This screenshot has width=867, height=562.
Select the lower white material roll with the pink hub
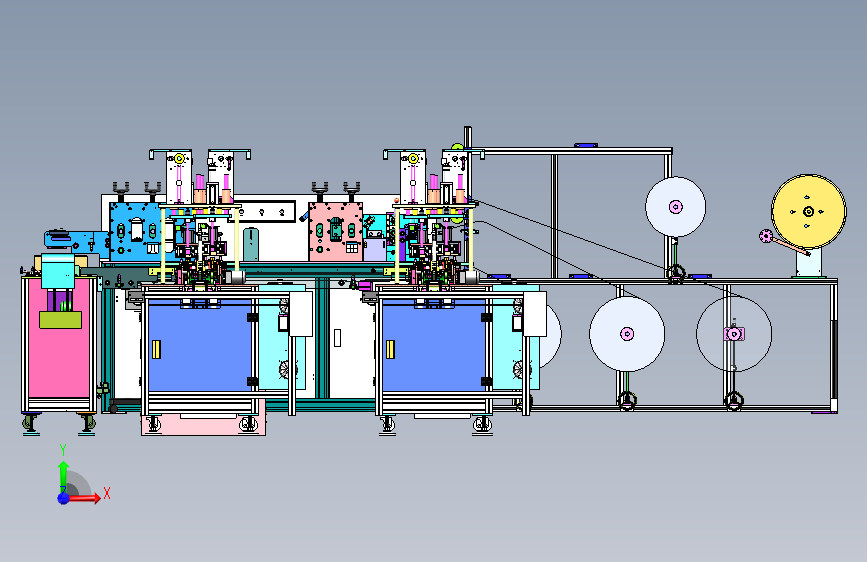[627, 334]
